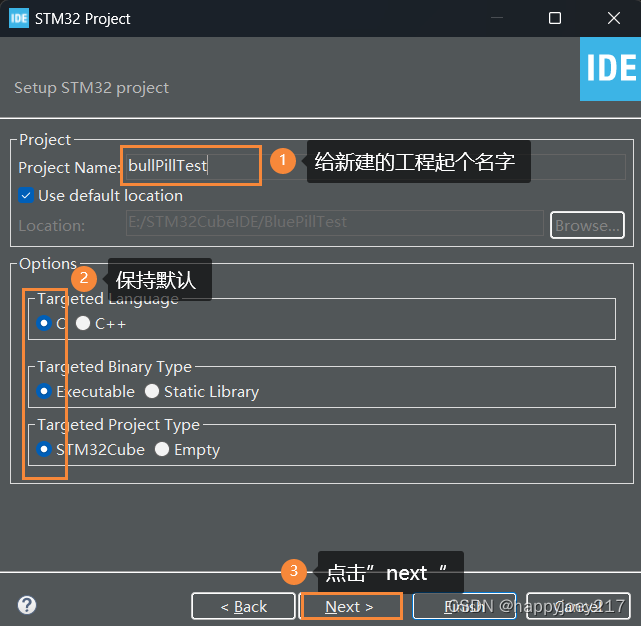Choose the Executable binary type

pyautogui.click(x=44, y=391)
